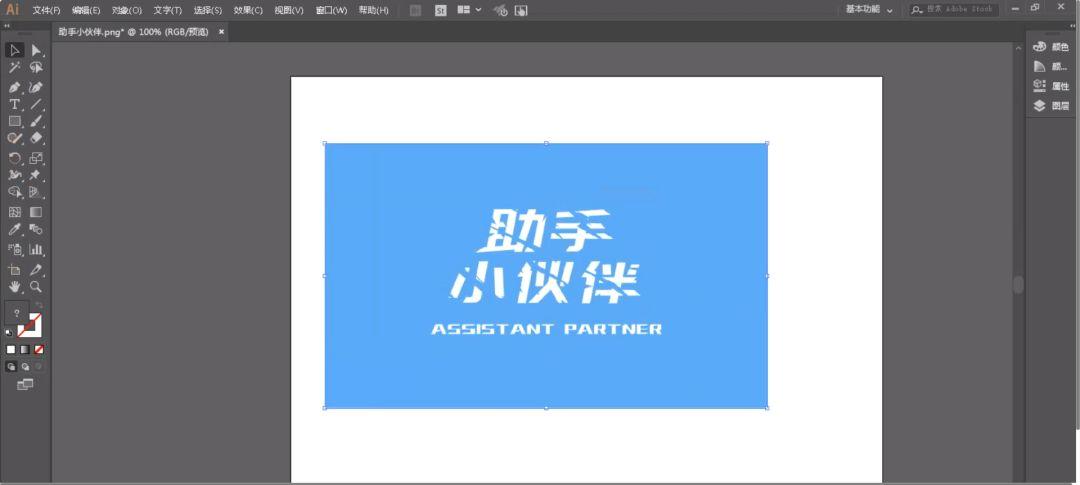Screen dimensions: 1080x485
Task: Select the Gradient tool
Action: click(37, 212)
